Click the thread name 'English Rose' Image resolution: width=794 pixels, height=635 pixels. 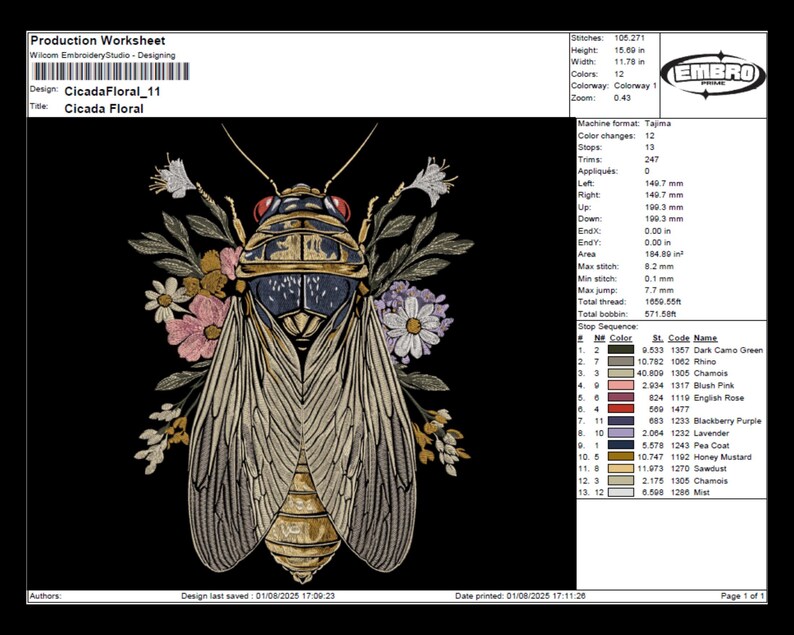pos(719,398)
